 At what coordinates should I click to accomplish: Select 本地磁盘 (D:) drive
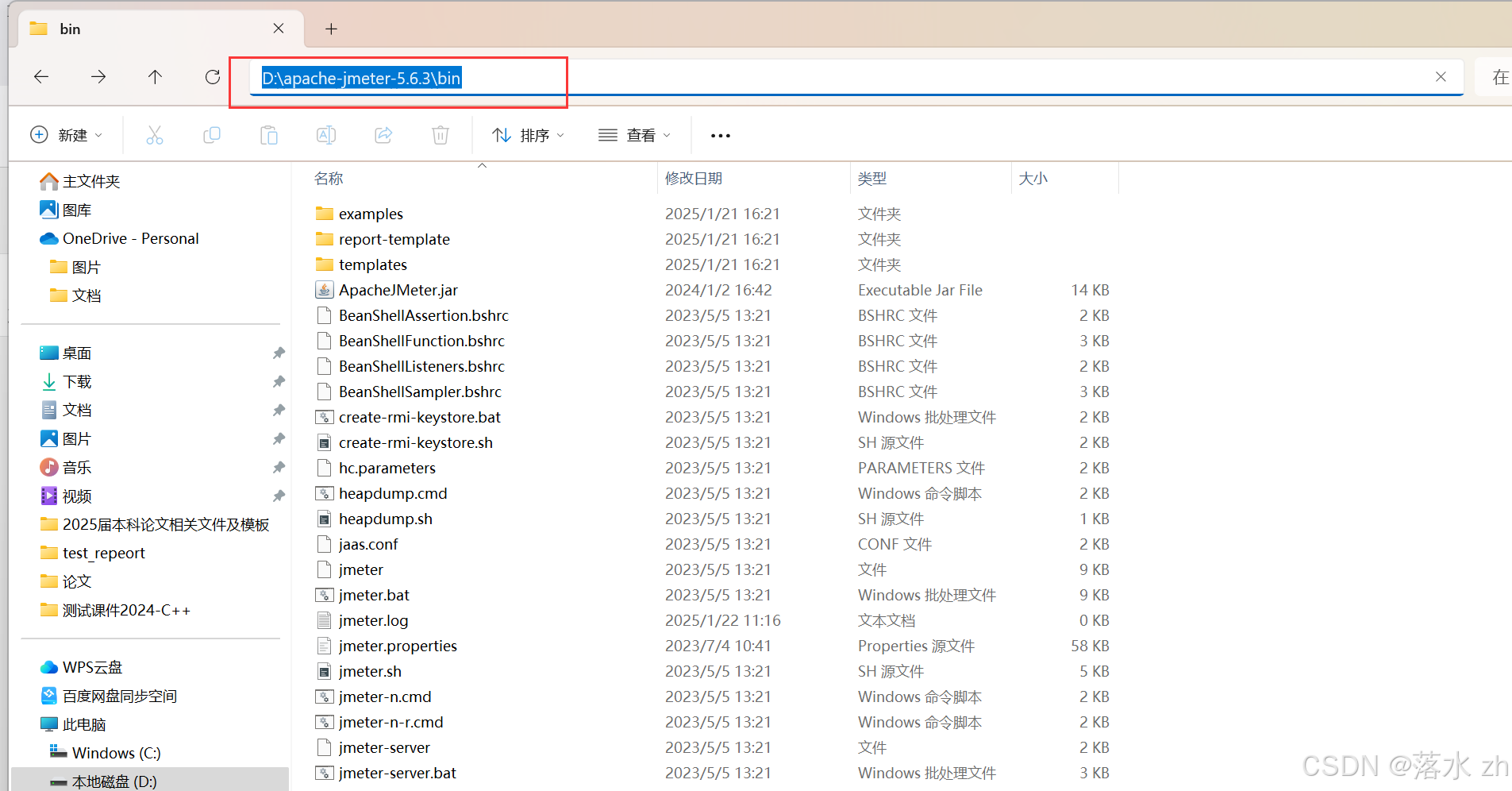click(x=104, y=781)
